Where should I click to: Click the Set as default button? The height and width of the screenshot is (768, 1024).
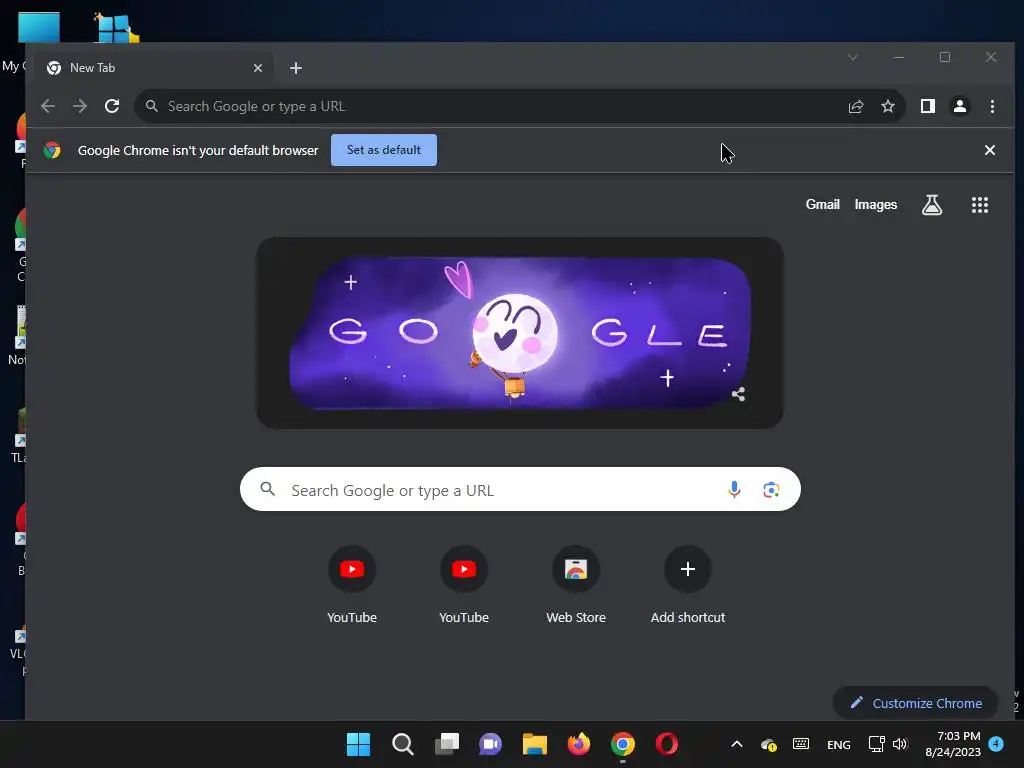384,150
